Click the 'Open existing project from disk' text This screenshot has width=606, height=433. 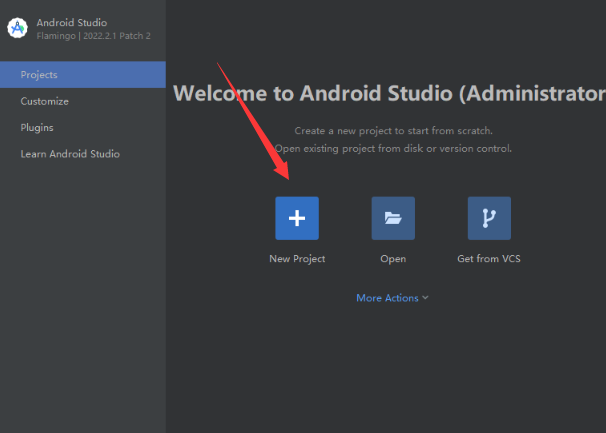(x=393, y=148)
